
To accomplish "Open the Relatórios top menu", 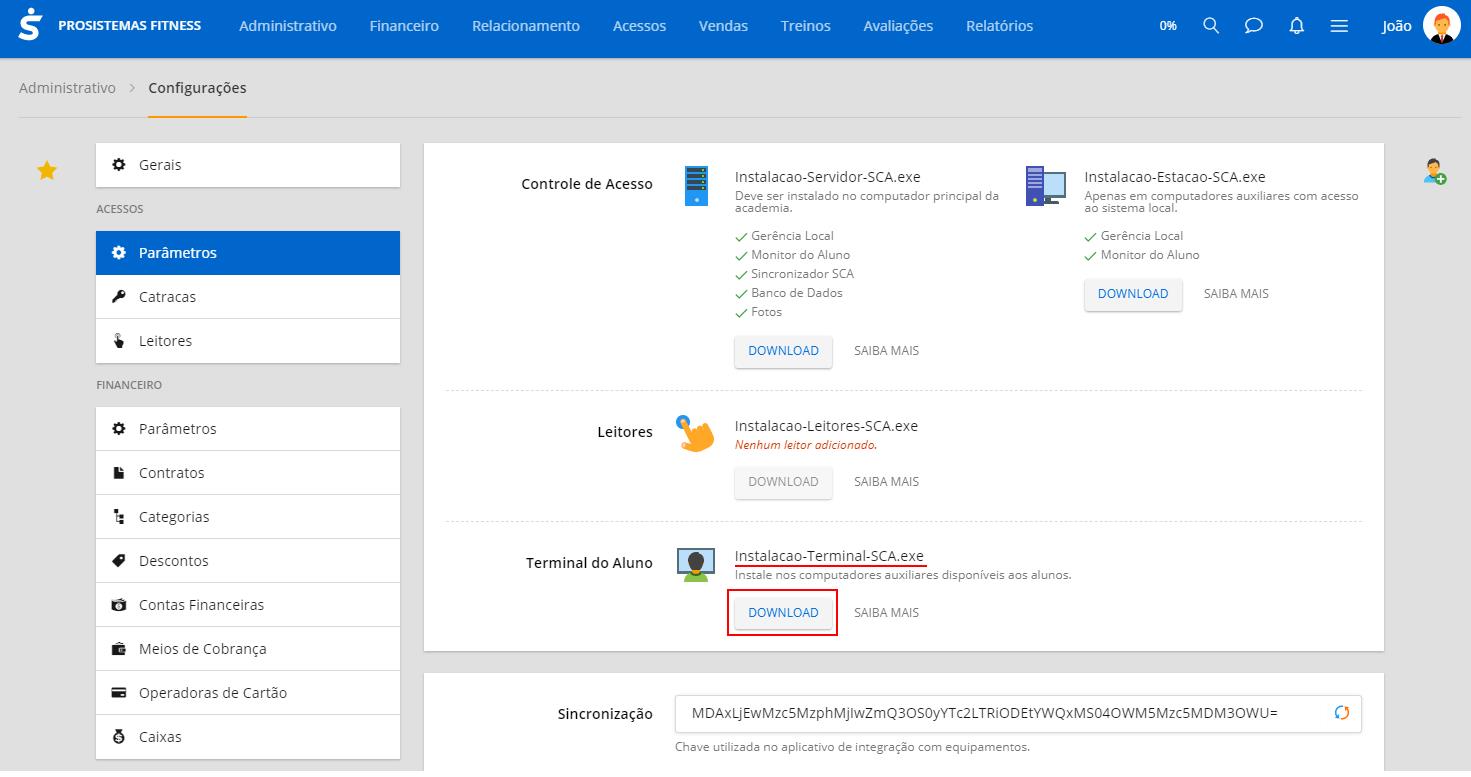I will coord(1000,26).
